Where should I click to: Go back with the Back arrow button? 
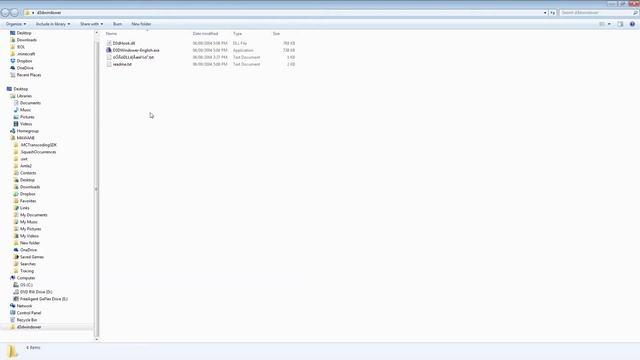[x=5, y=13]
